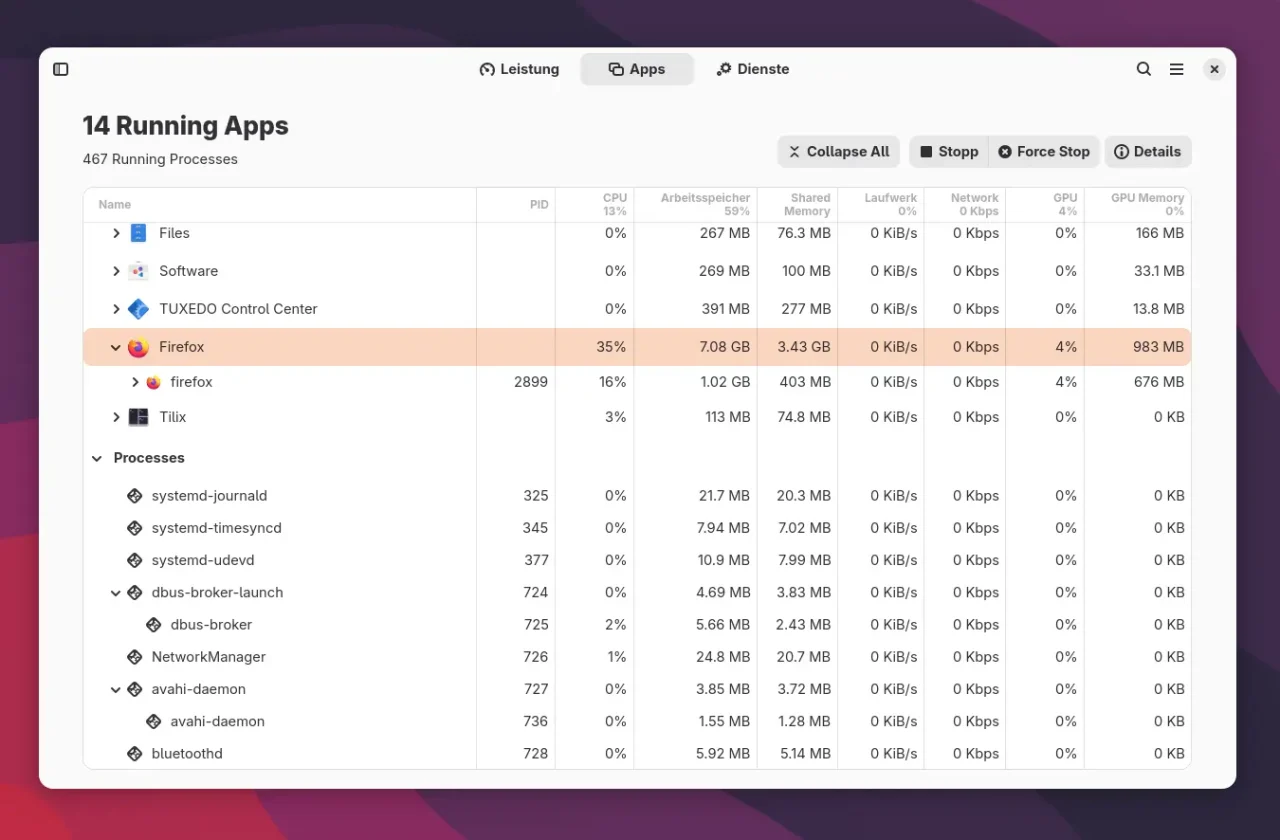Switch to the Leistung tab

click(x=519, y=69)
